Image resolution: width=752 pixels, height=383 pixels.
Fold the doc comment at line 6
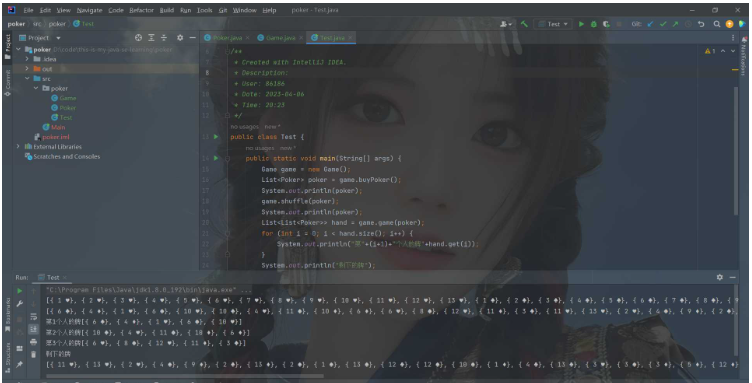pos(227,52)
